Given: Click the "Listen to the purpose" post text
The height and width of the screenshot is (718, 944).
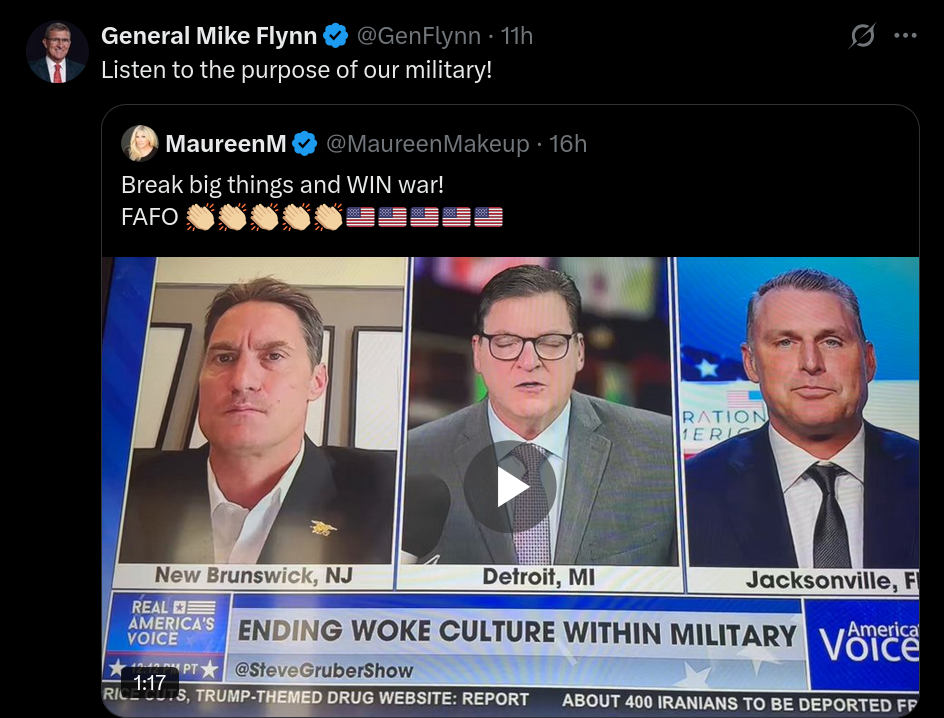Looking at the screenshot, I should [x=297, y=72].
